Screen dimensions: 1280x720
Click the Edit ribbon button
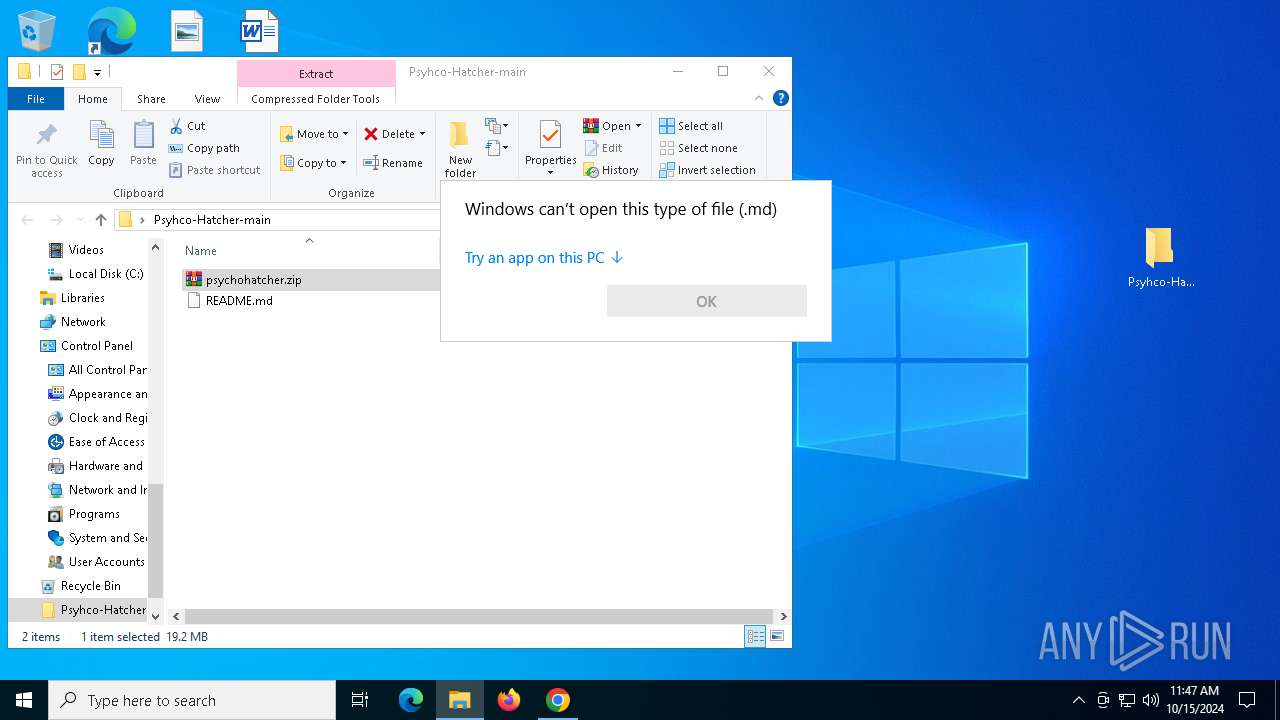pyautogui.click(x=603, y=148)
